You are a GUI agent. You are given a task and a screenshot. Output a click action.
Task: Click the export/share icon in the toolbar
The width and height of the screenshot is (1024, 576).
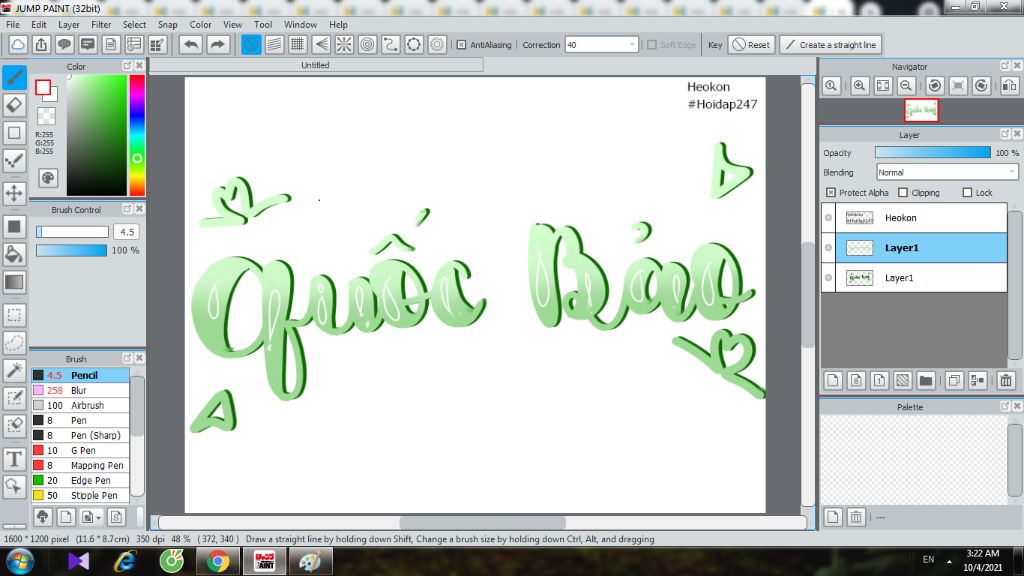[x=41, y=44]
